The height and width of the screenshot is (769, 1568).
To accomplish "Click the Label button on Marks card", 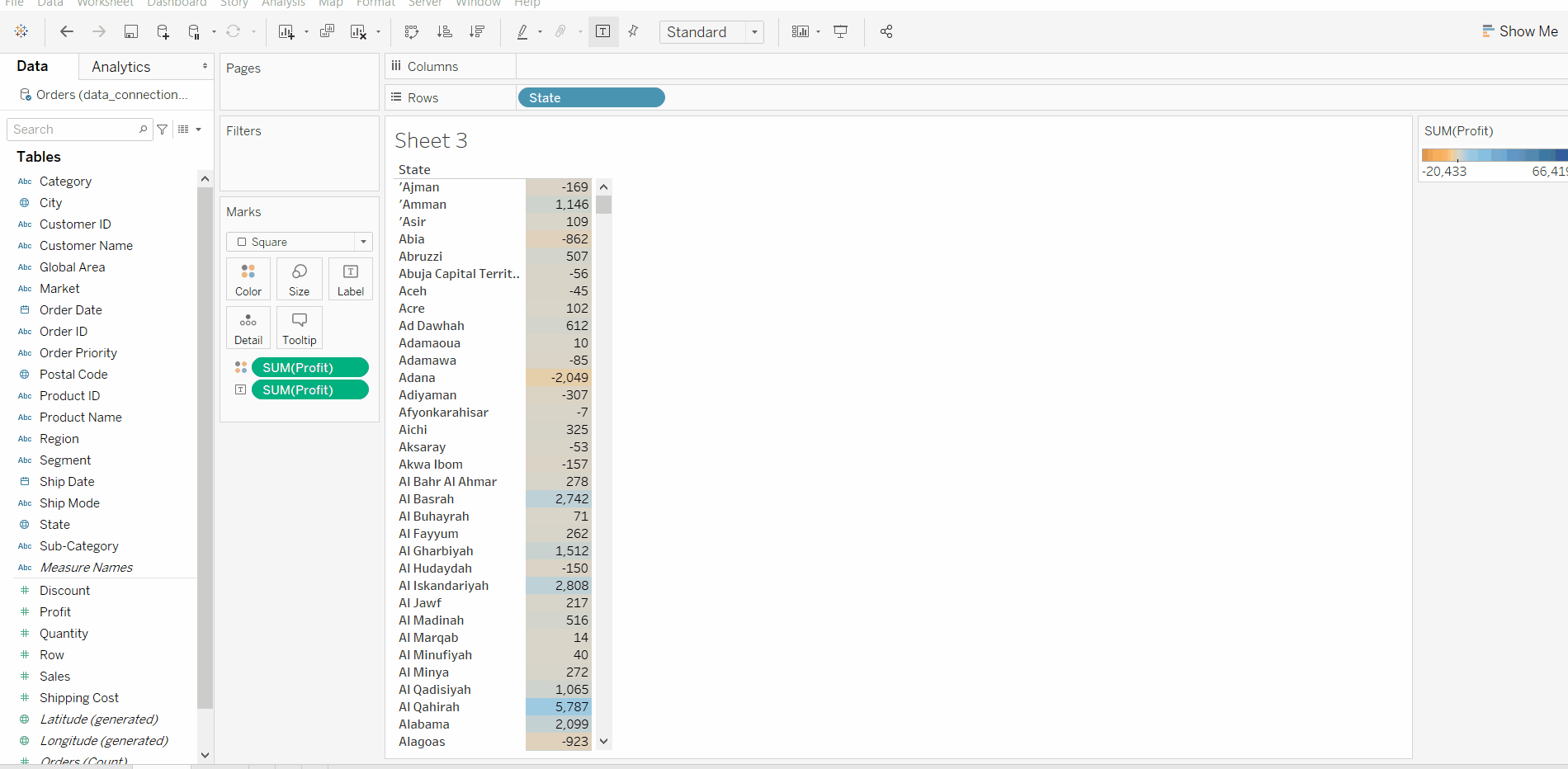I will (x=351, y=279).
